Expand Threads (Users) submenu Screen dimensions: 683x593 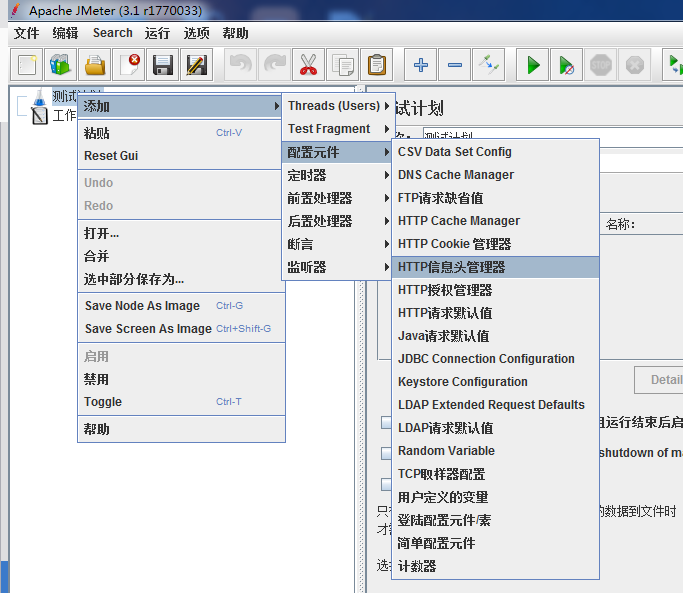[338, 106]
